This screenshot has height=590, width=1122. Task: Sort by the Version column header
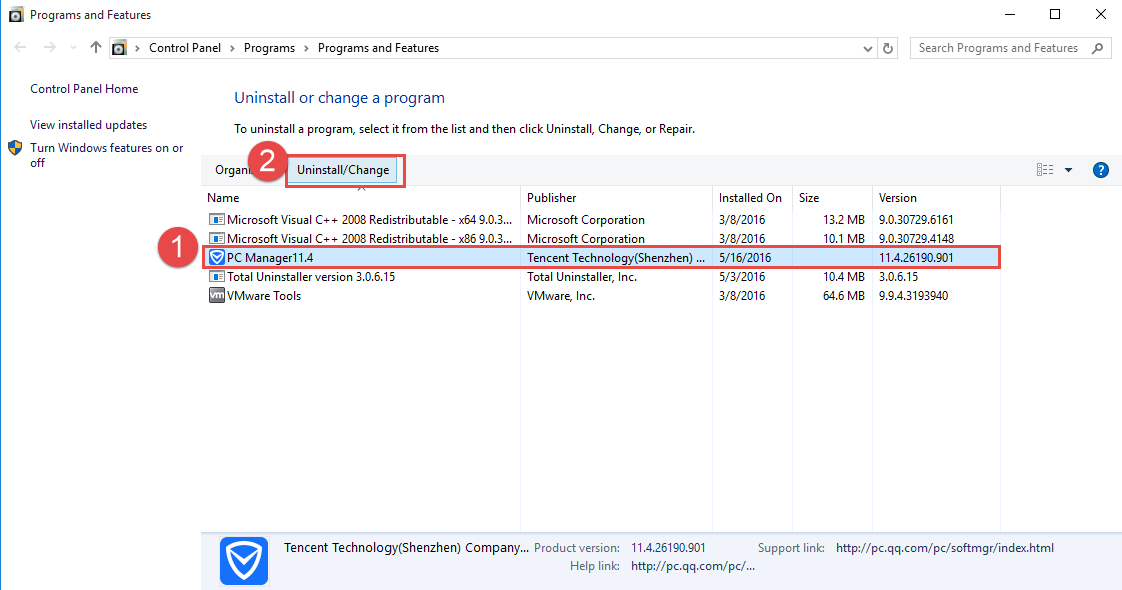tap(936, 198)
